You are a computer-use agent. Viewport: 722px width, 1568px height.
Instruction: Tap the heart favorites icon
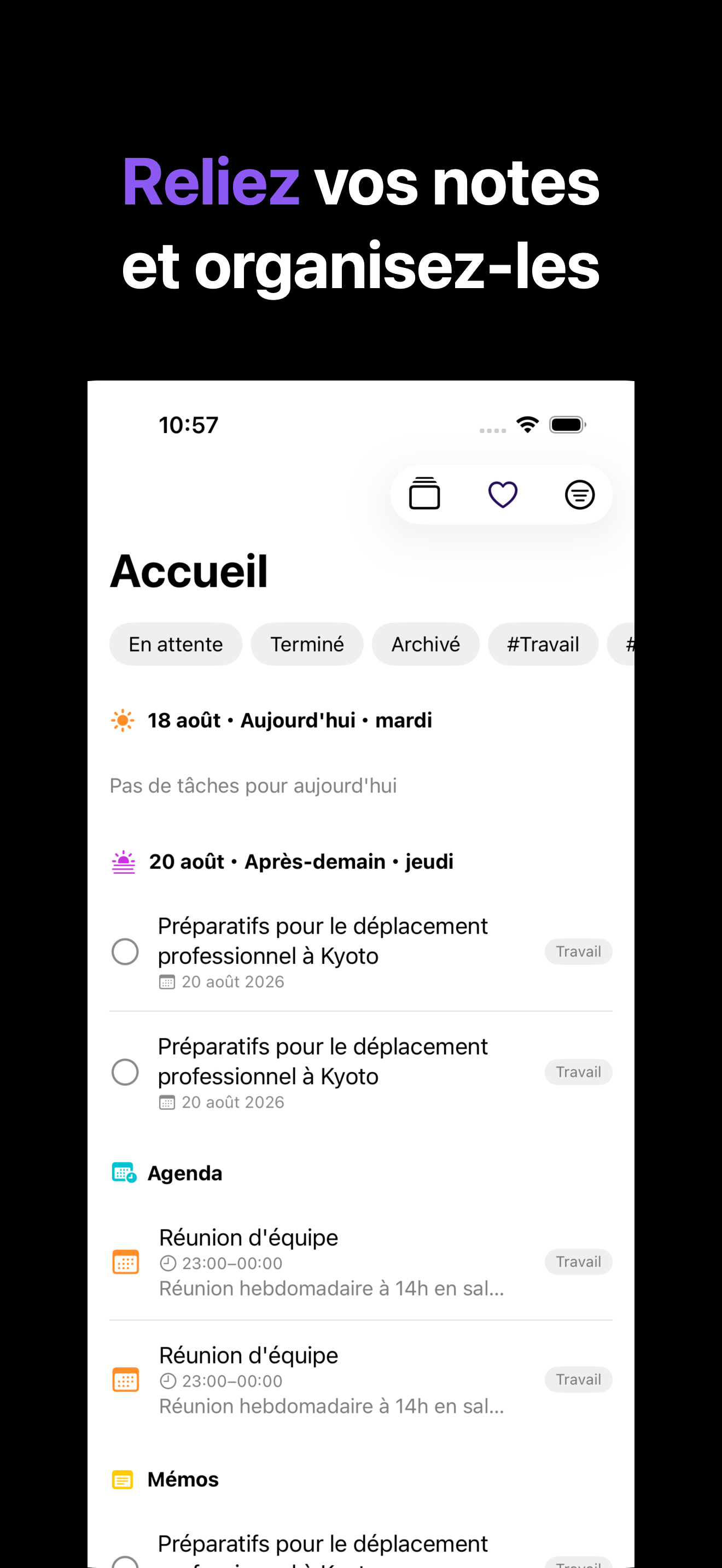pyautogui.click(x=503, y=494)
